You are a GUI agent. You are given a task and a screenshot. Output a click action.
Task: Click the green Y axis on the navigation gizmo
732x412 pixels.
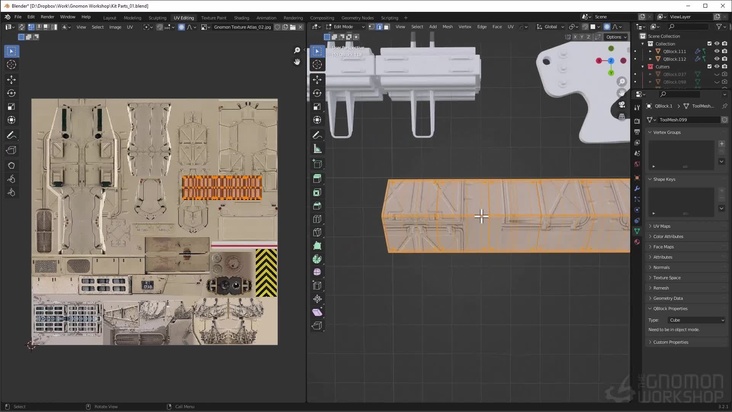611,73
